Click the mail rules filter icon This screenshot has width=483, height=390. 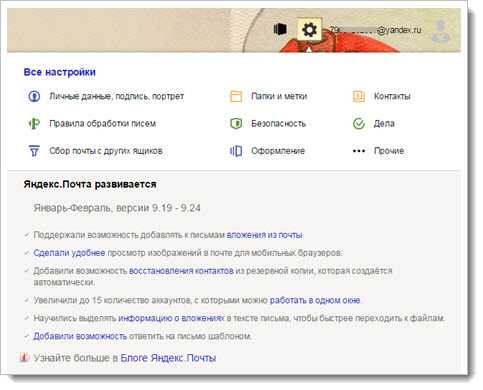(x=34, y=124)
